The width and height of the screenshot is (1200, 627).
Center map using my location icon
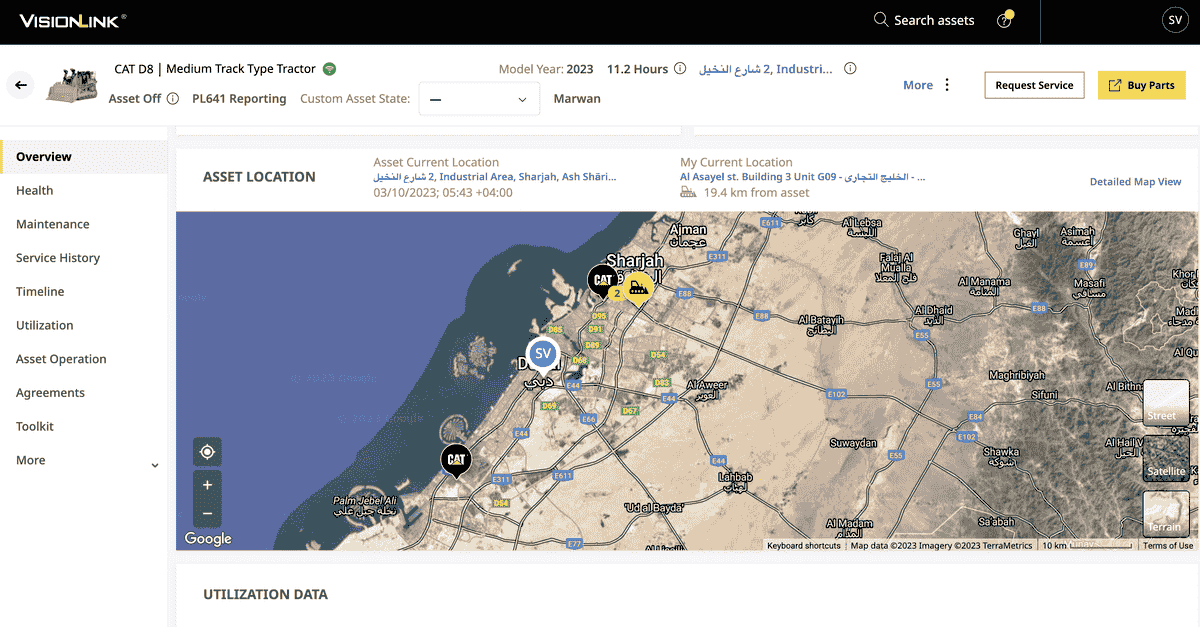(207, 452)
